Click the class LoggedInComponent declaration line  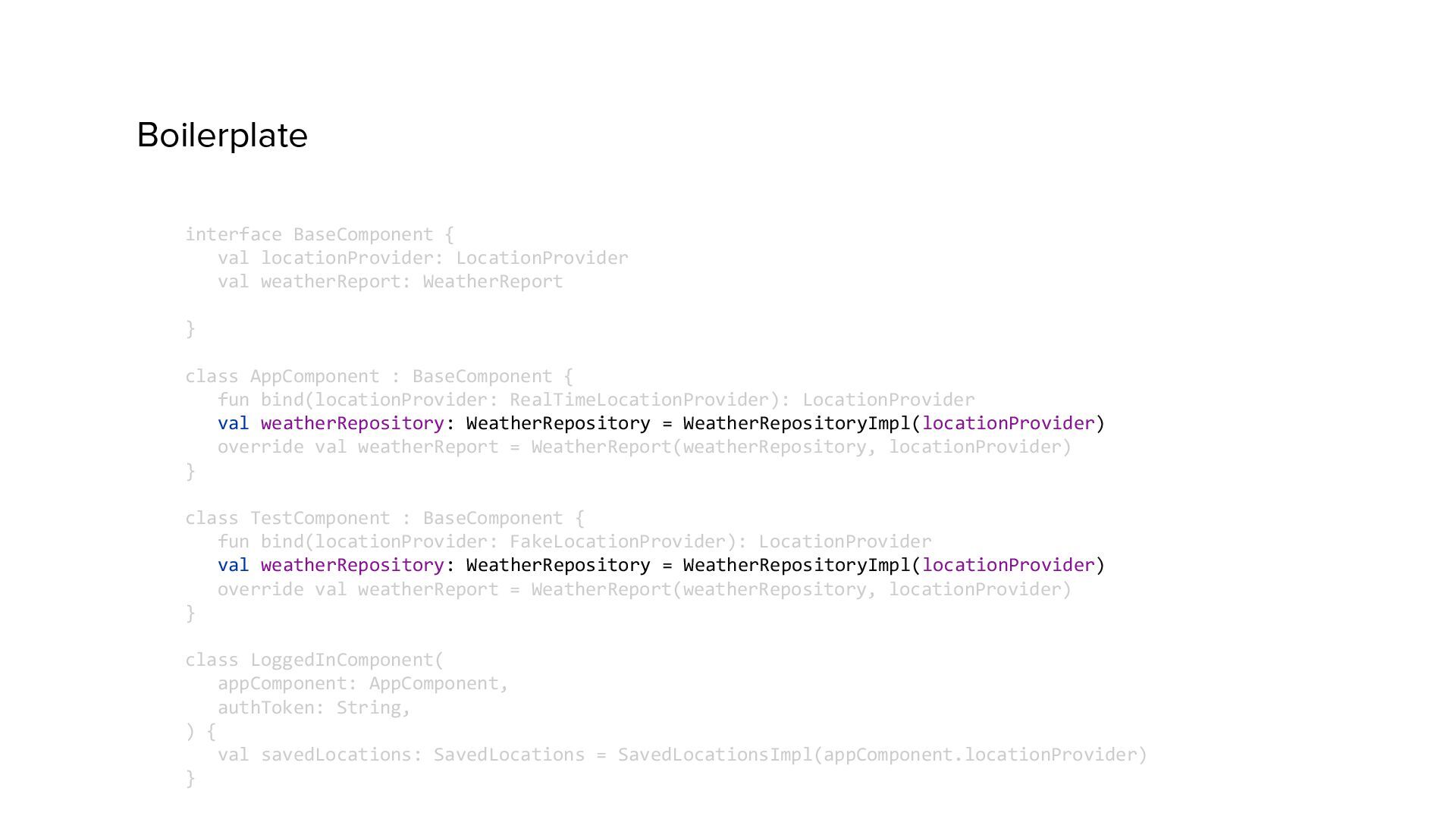(315, 660)
